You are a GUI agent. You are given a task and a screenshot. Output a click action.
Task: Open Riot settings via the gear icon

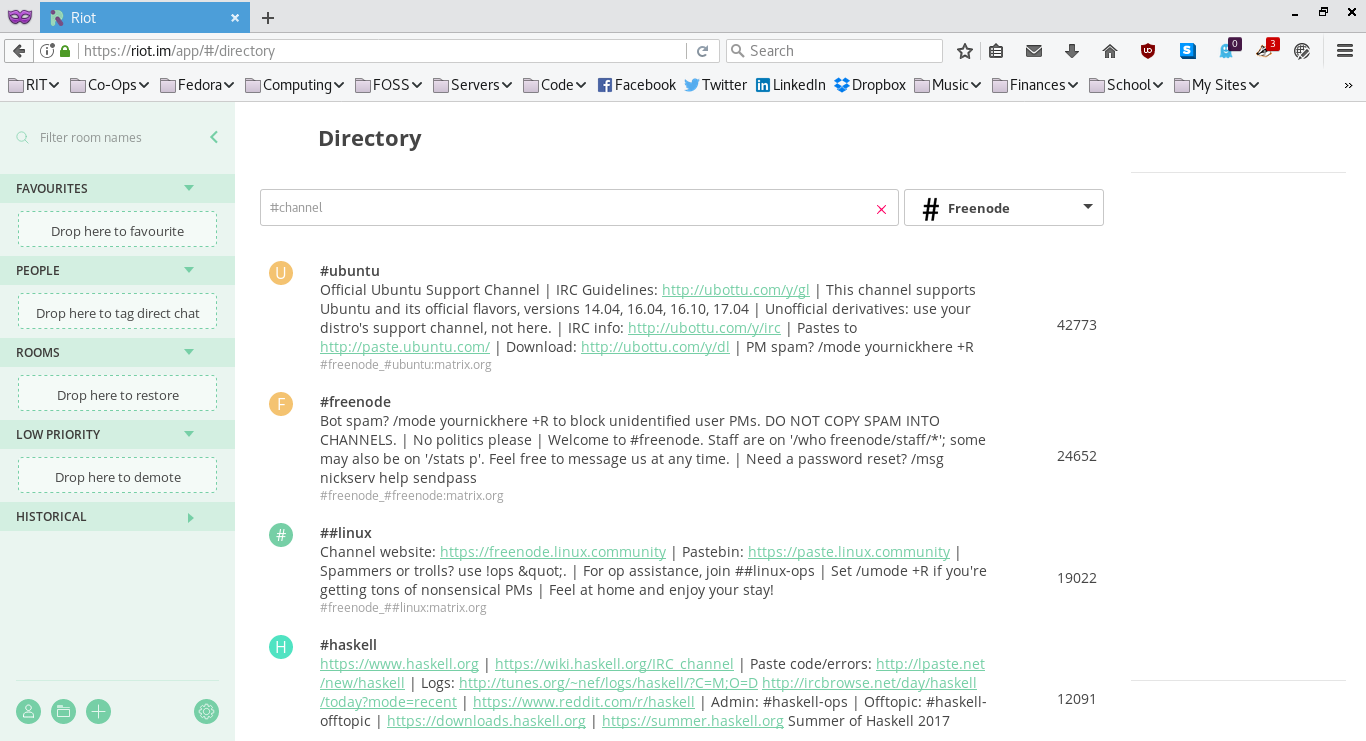click(x=206, y=711)
